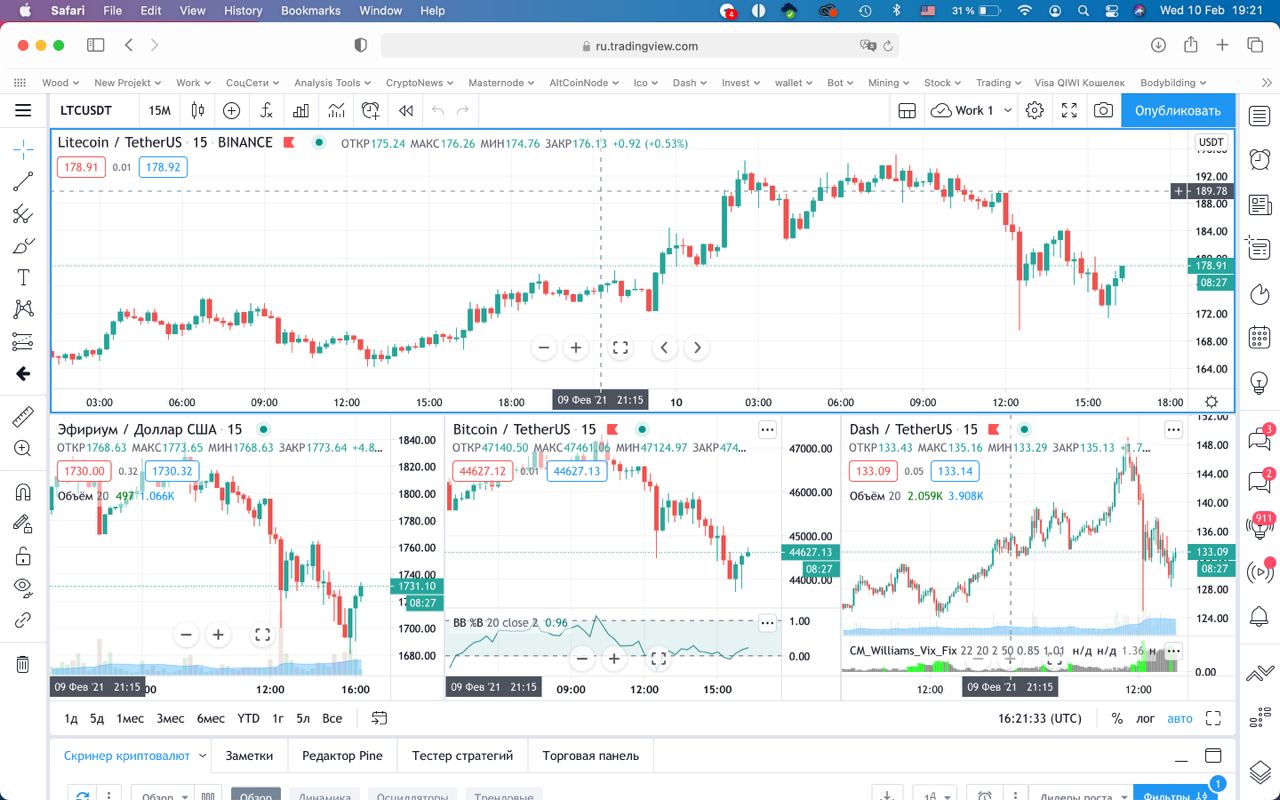Open BB %B indicator three-dot menu
Screen dimensions: 1280x800
tap(767, 622)
